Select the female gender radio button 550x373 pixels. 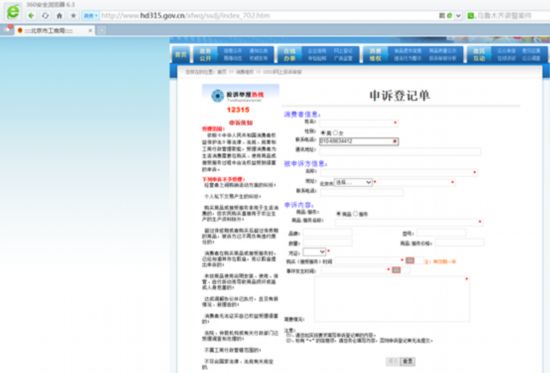pos(335,133)
